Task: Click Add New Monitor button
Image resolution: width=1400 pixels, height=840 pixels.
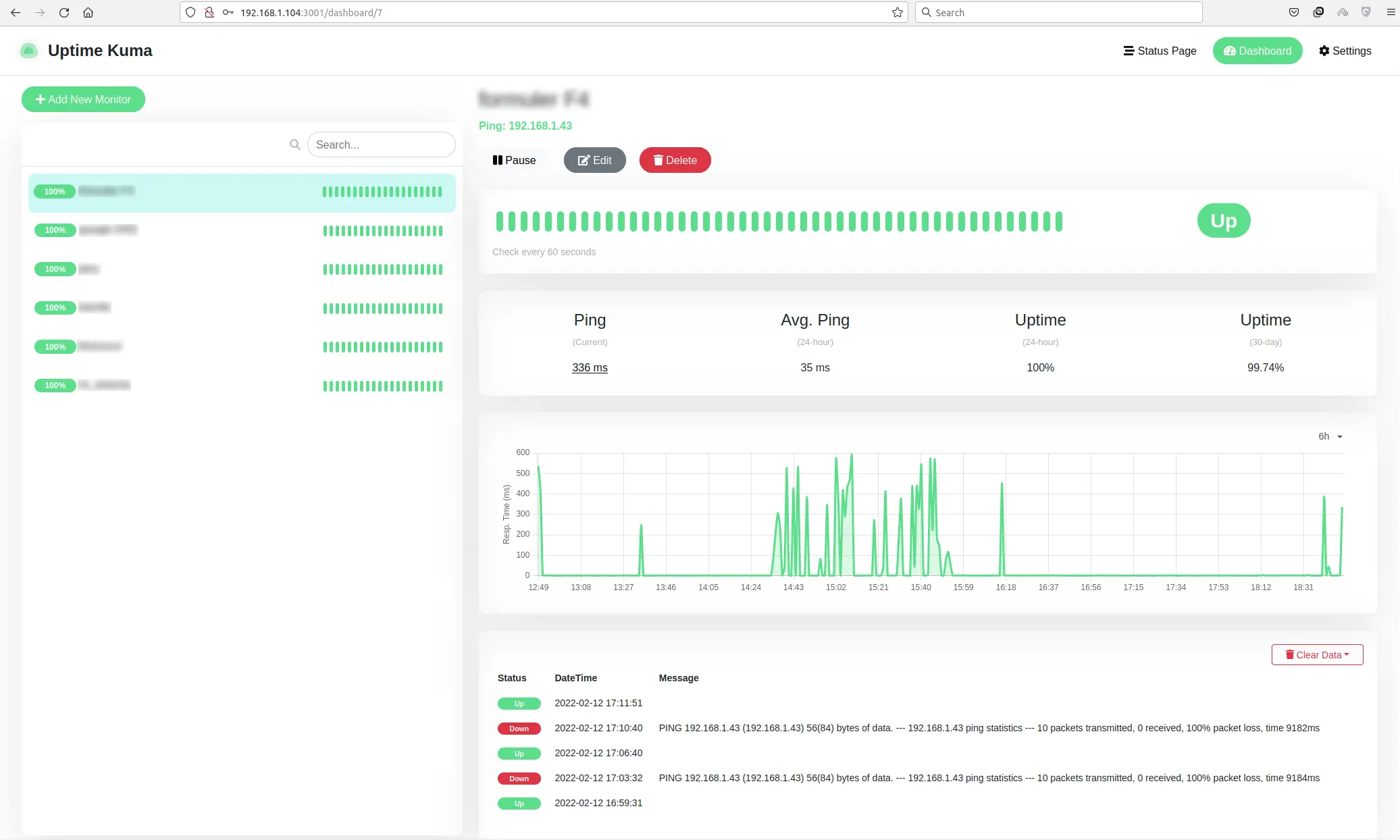Action: tap(83, 99)
